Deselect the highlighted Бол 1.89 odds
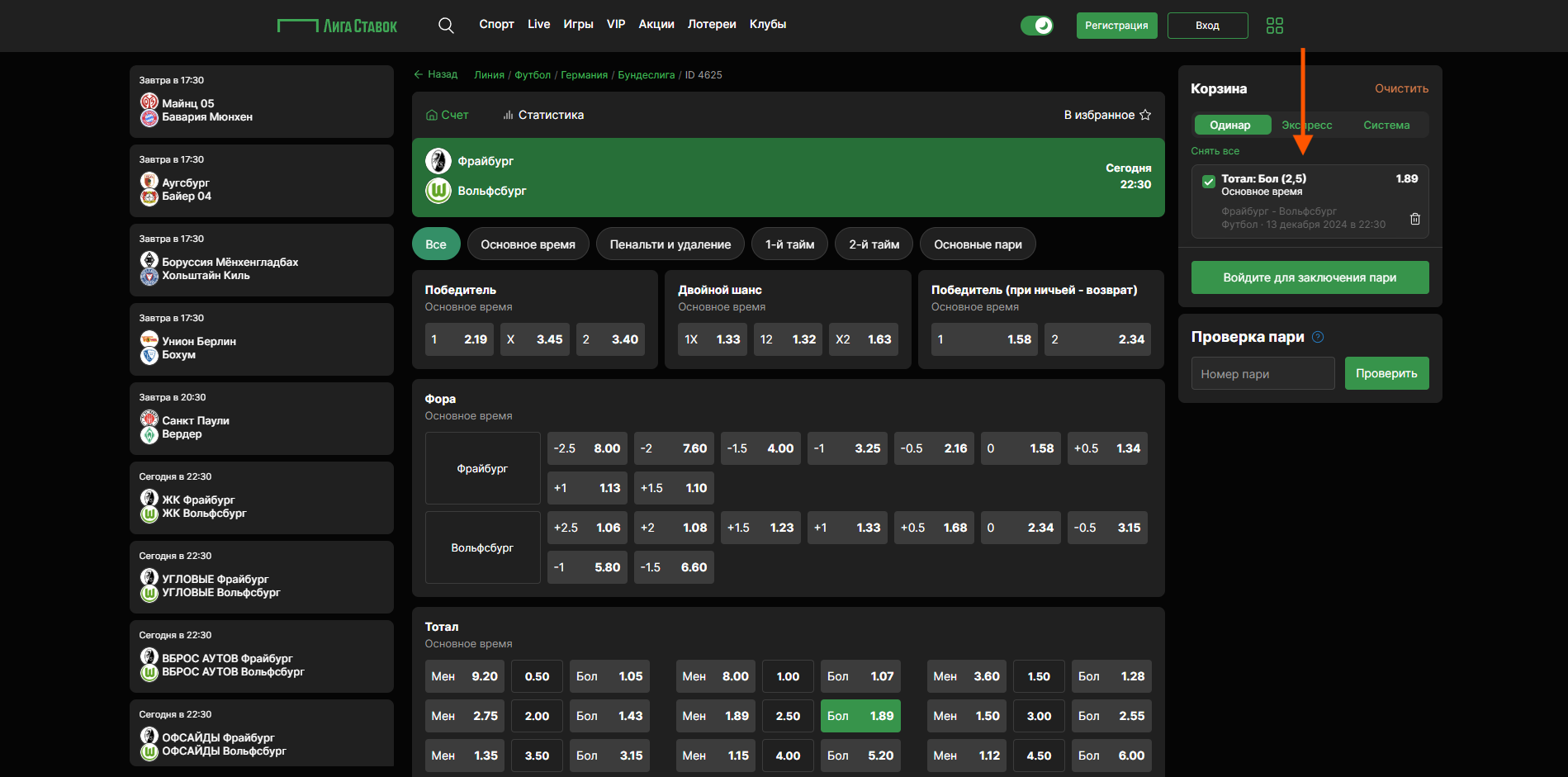 860,716
